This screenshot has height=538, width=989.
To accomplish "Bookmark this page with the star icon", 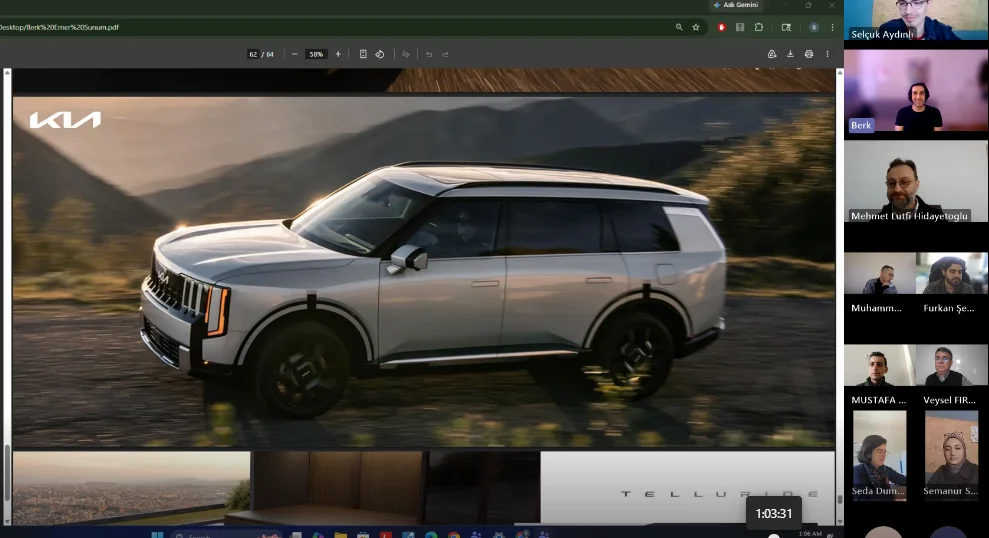I will point(696,27).
